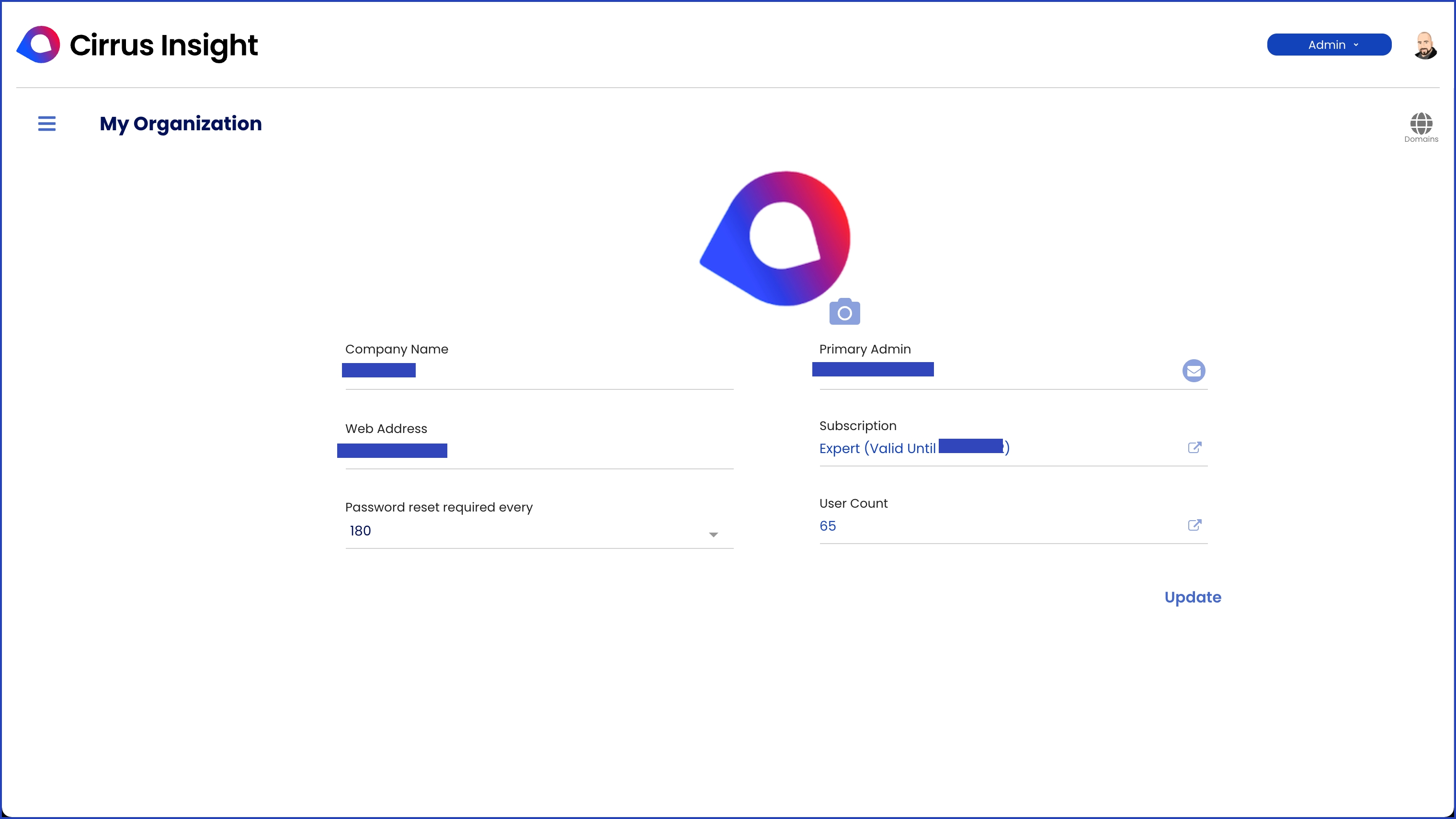
Task: Click the Expert subscription link
Action: tap(914, 448)
